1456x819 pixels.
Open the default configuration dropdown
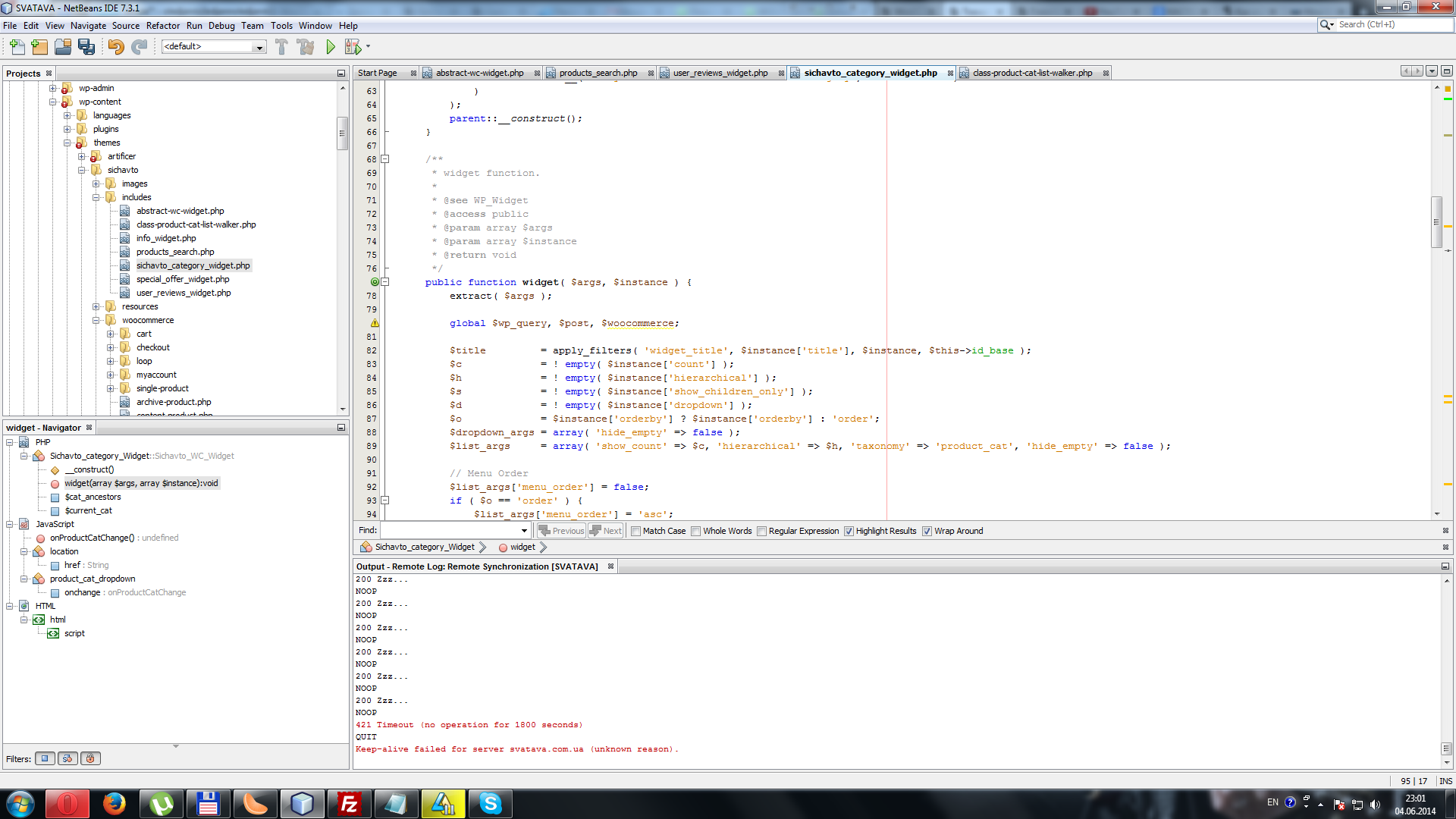tap(259, 47)
